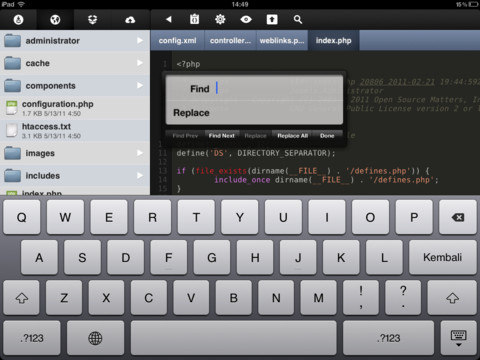The height and width of the screenshot is (360, 480).
Task: Tap the back arrow toolbar icon
Action: [x=169, y=19]
